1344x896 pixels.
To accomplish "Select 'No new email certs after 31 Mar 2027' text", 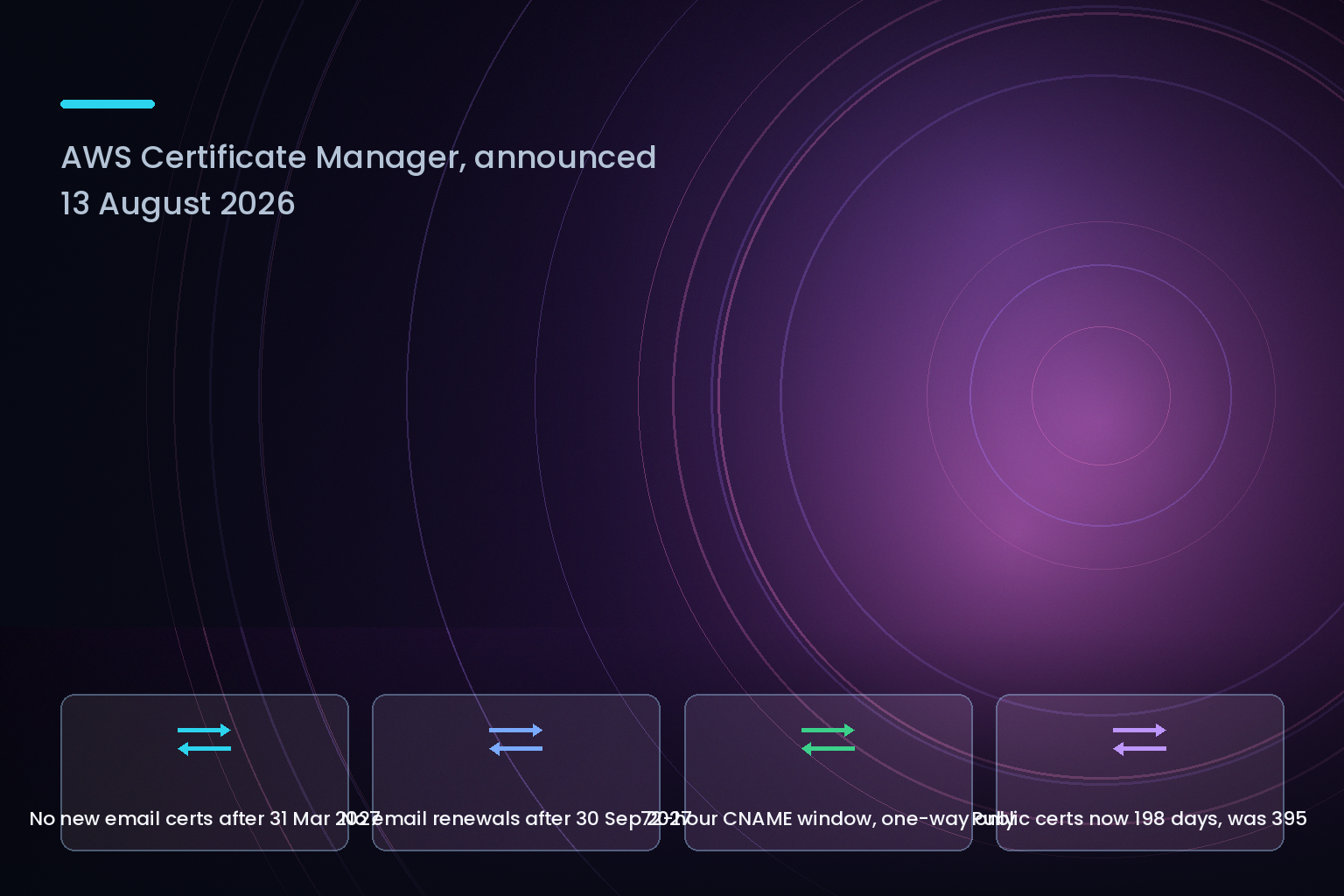I will coord(205,819).
